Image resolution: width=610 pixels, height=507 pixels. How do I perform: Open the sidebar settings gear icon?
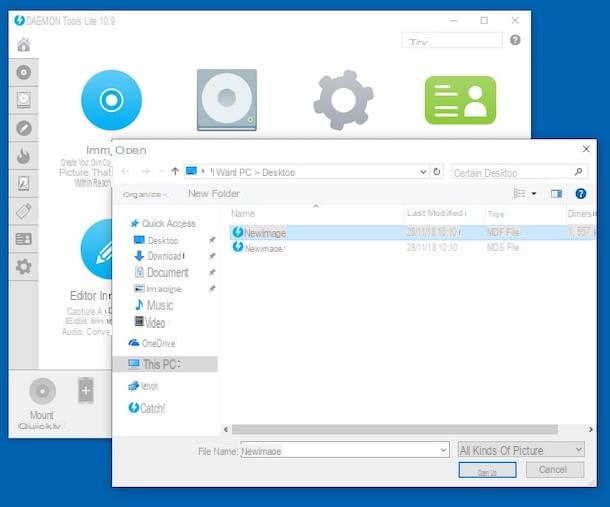tap(24, 267)
